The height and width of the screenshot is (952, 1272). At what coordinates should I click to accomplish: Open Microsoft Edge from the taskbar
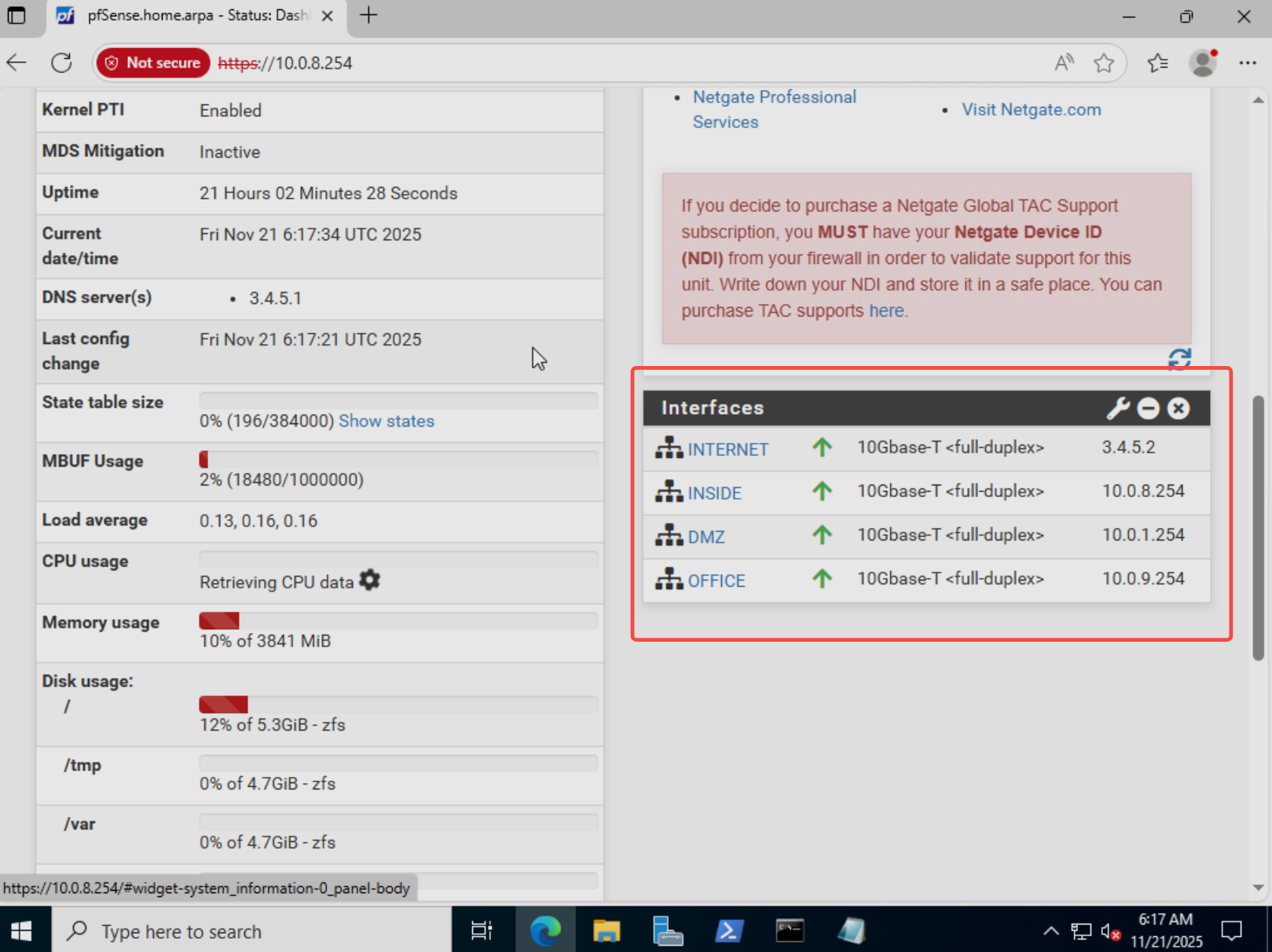[x=545, y=932]
